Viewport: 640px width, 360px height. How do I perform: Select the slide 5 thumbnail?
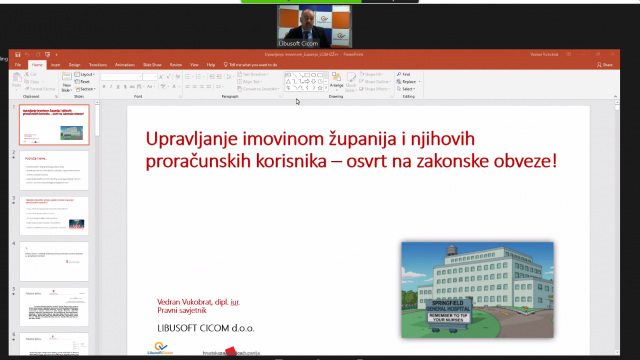click(54, 307)
